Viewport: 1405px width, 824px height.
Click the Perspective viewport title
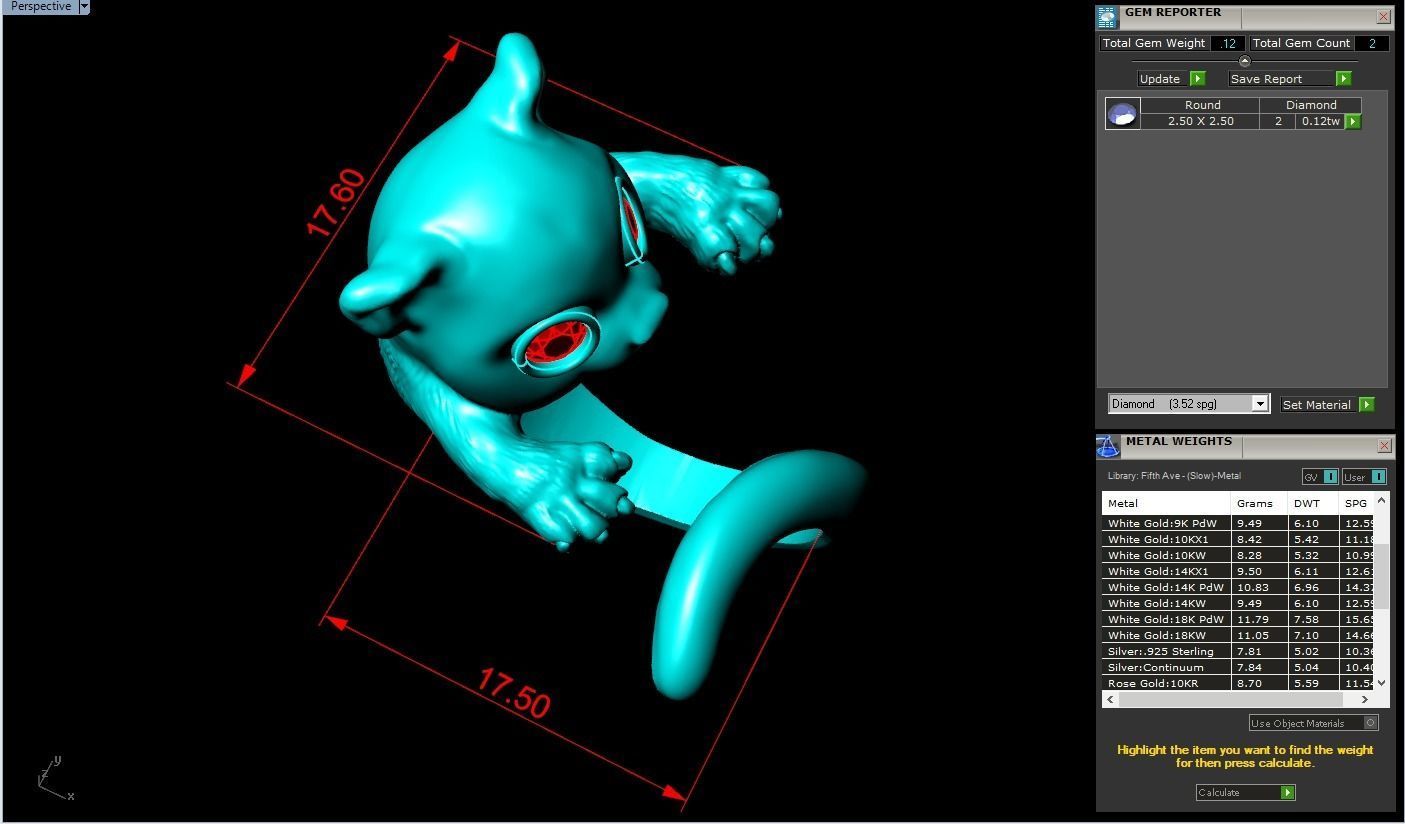[40, 6]
